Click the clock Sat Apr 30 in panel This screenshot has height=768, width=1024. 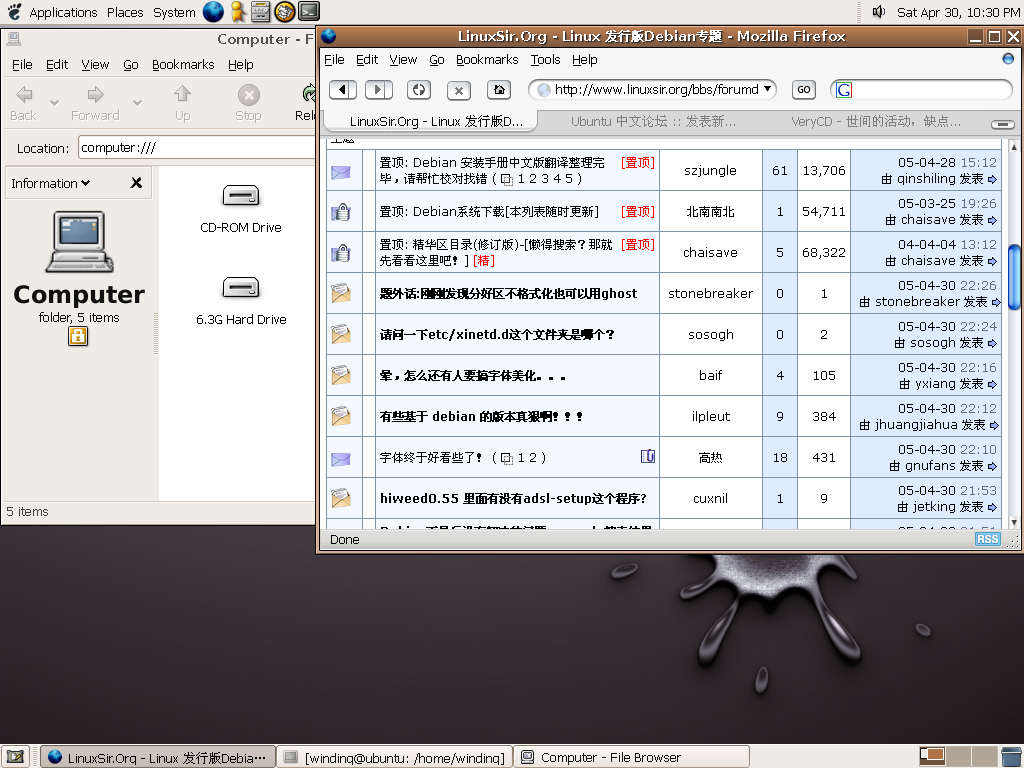tap(957, 12)
